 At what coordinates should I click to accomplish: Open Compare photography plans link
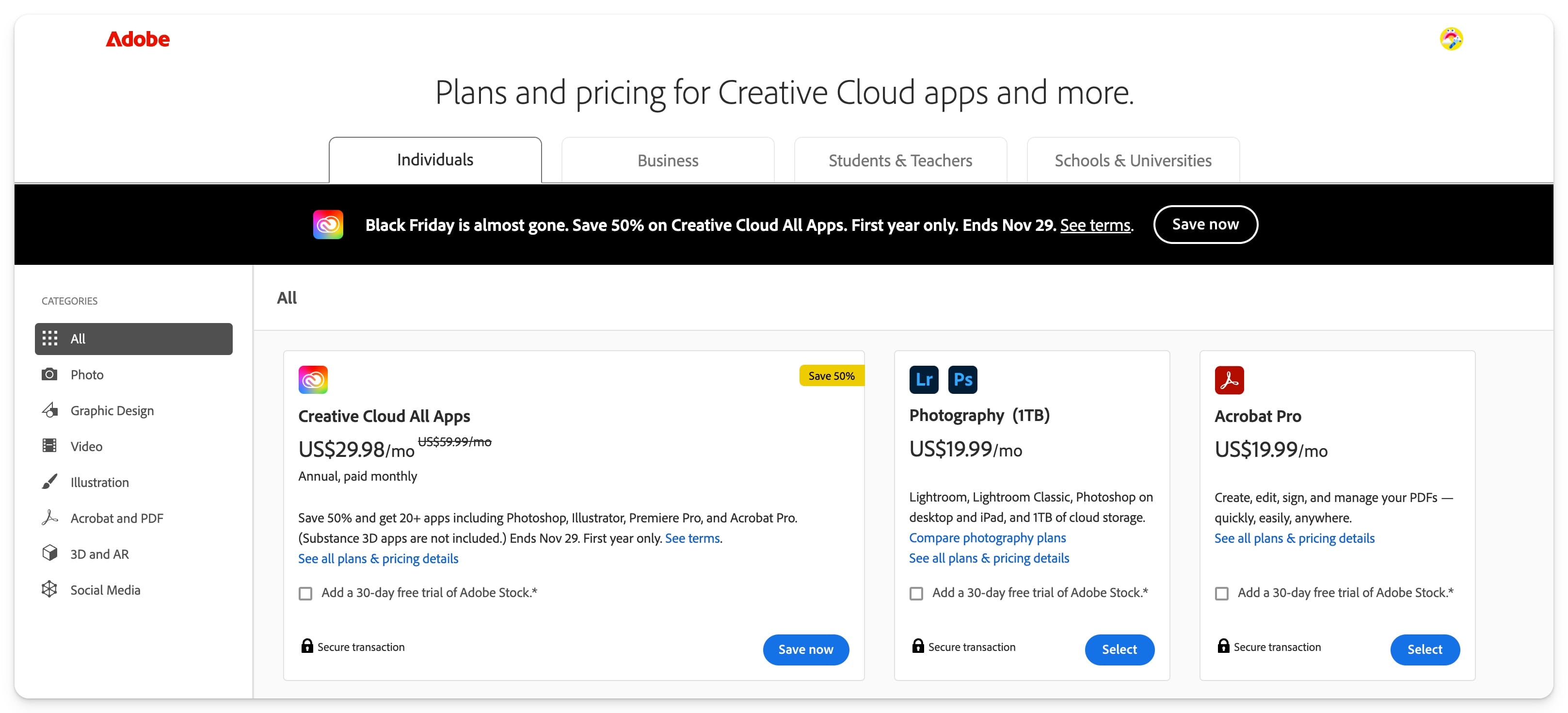[x=987, y=537]
